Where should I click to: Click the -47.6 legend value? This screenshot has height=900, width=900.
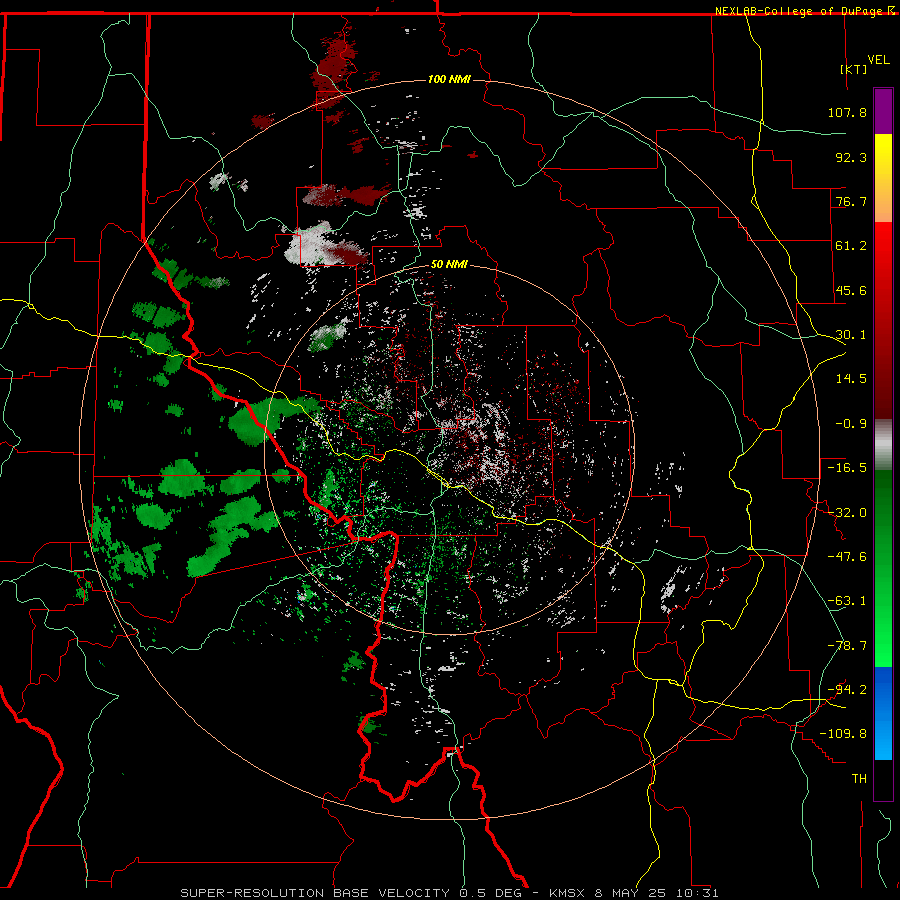[847, 557]
